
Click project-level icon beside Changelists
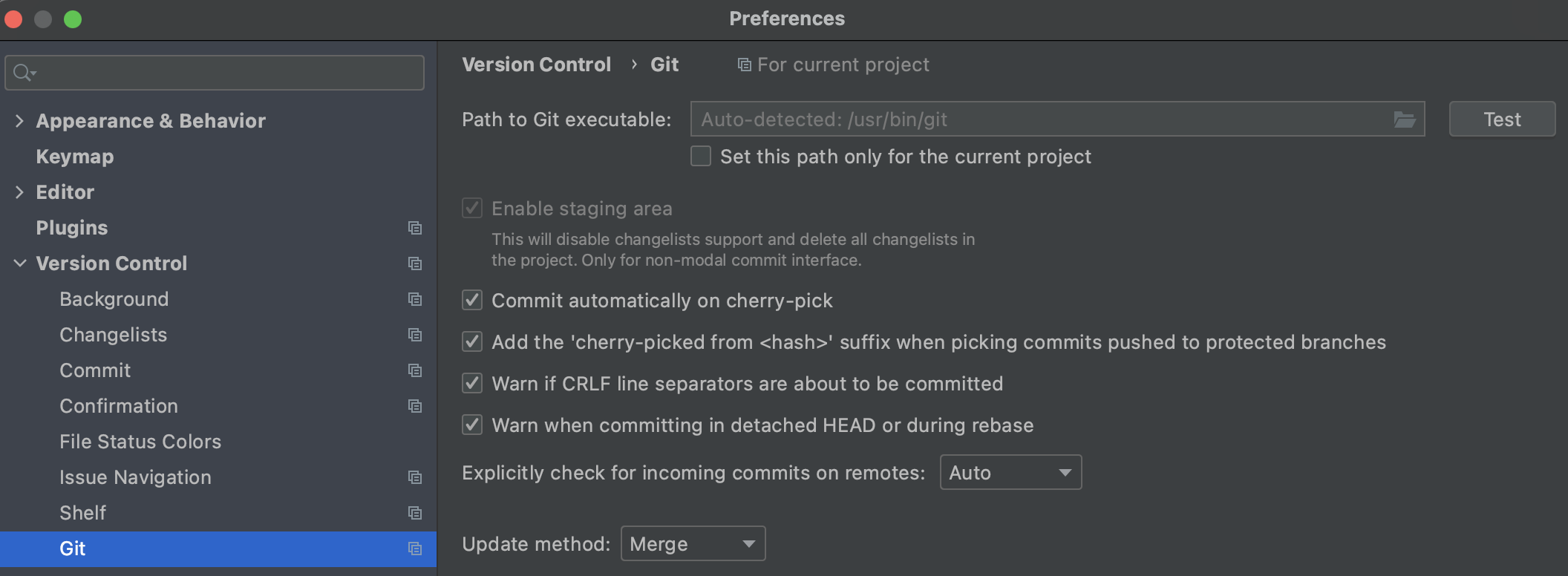click(x=415, y=335)
